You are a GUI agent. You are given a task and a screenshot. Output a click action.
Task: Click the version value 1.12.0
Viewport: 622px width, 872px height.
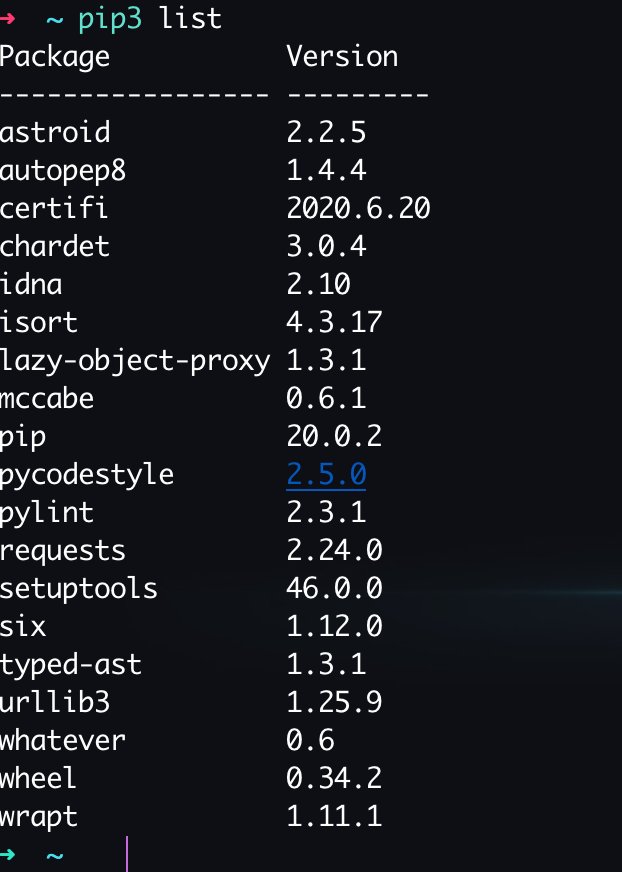click(334, 626)
